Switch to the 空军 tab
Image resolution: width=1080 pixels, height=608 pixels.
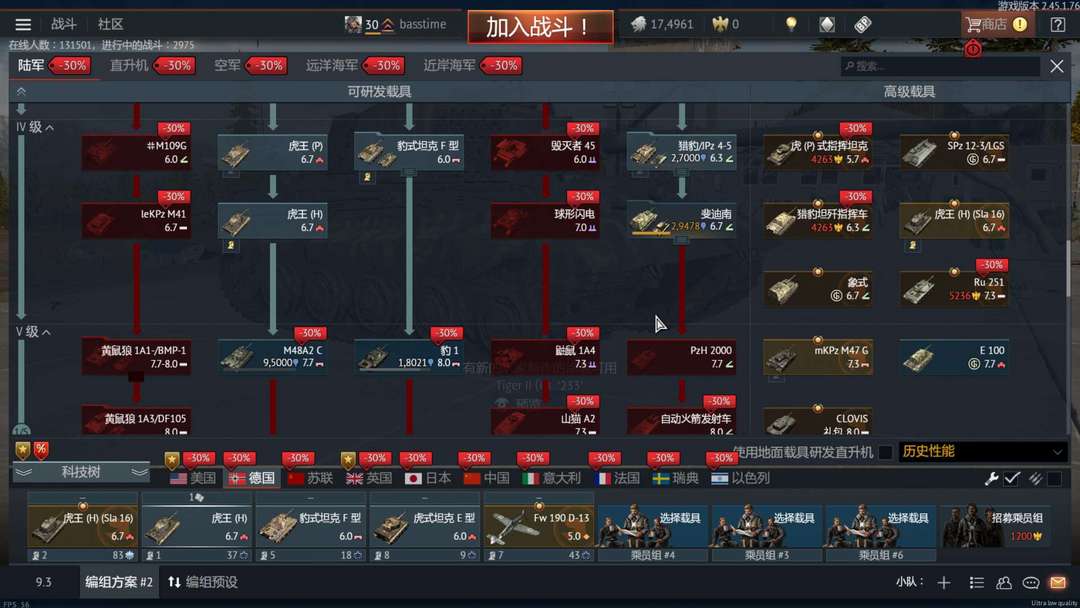click(x=227, y=65)
